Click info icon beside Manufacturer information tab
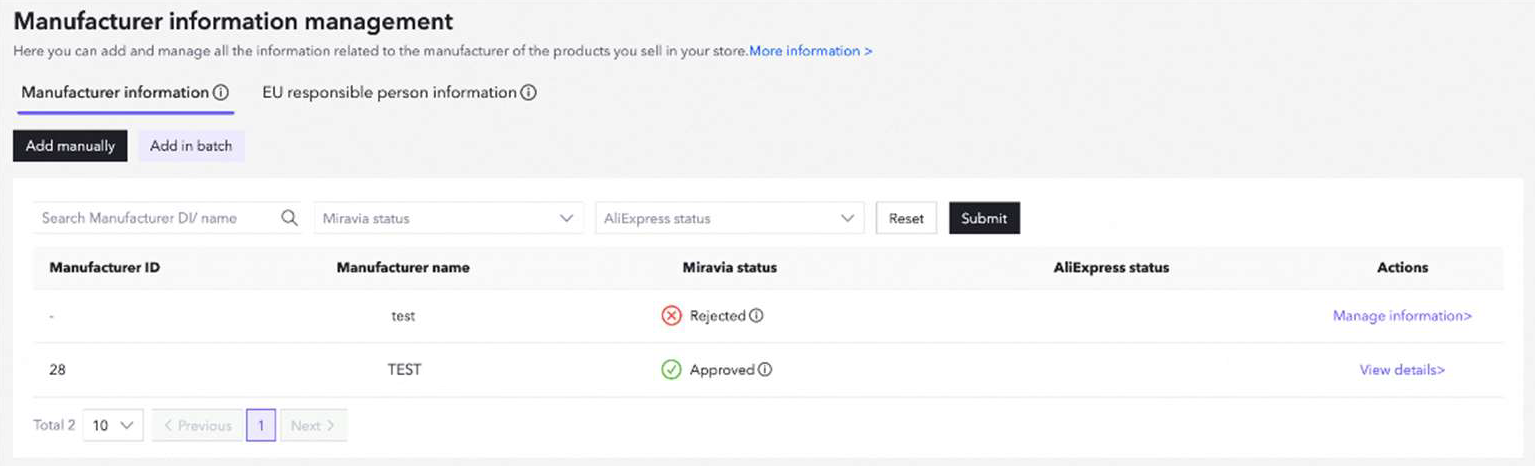Viewport: 1535px width, 466px height. point(220,93)
